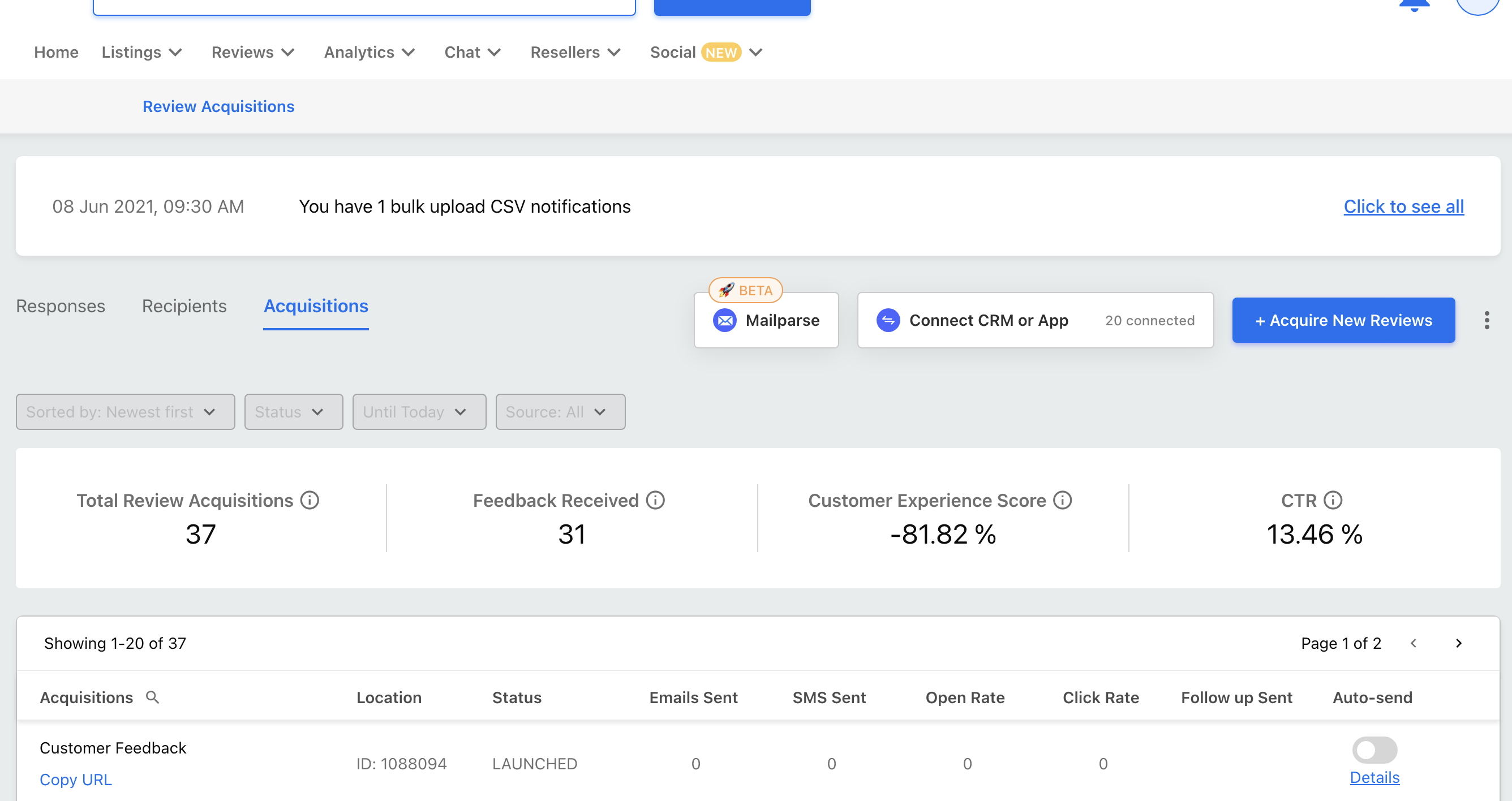Click Connect CRM or App button
1512x801 pixels.
[x=1035, y=320]
